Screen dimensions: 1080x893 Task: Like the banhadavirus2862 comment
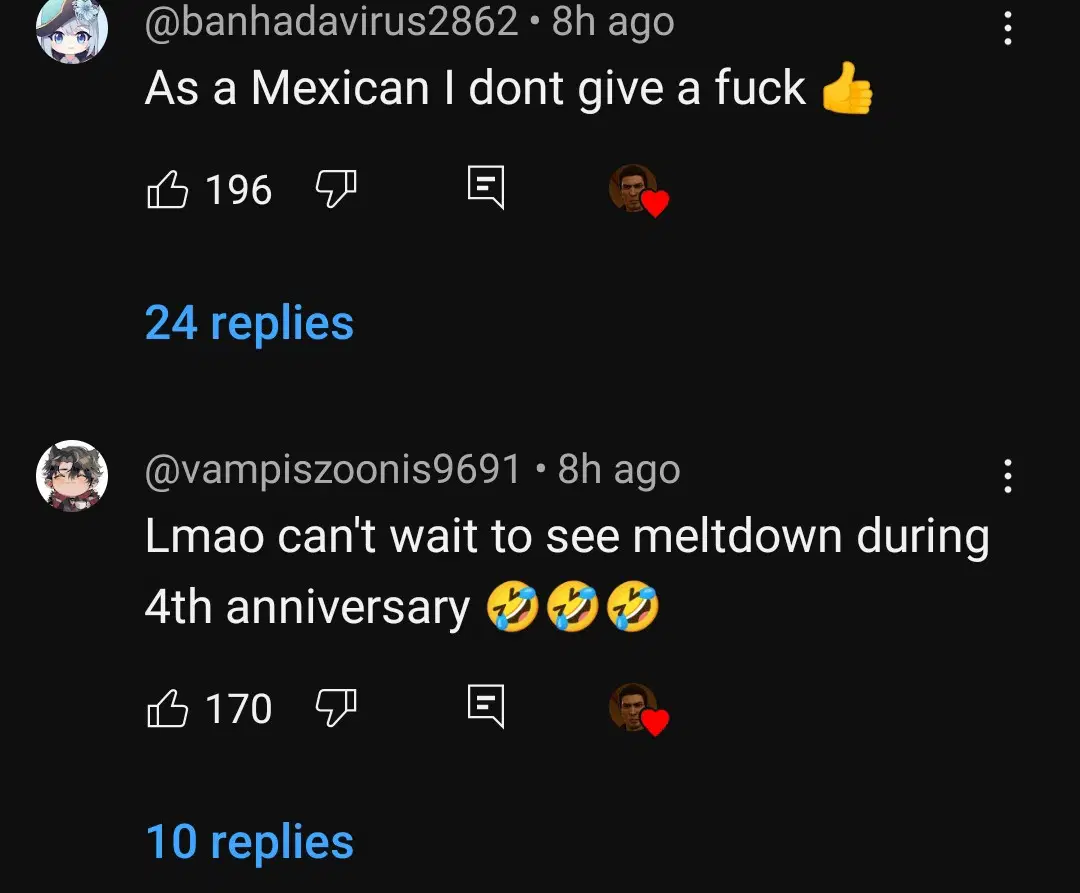pyautogui.click(x=167, y=189)
